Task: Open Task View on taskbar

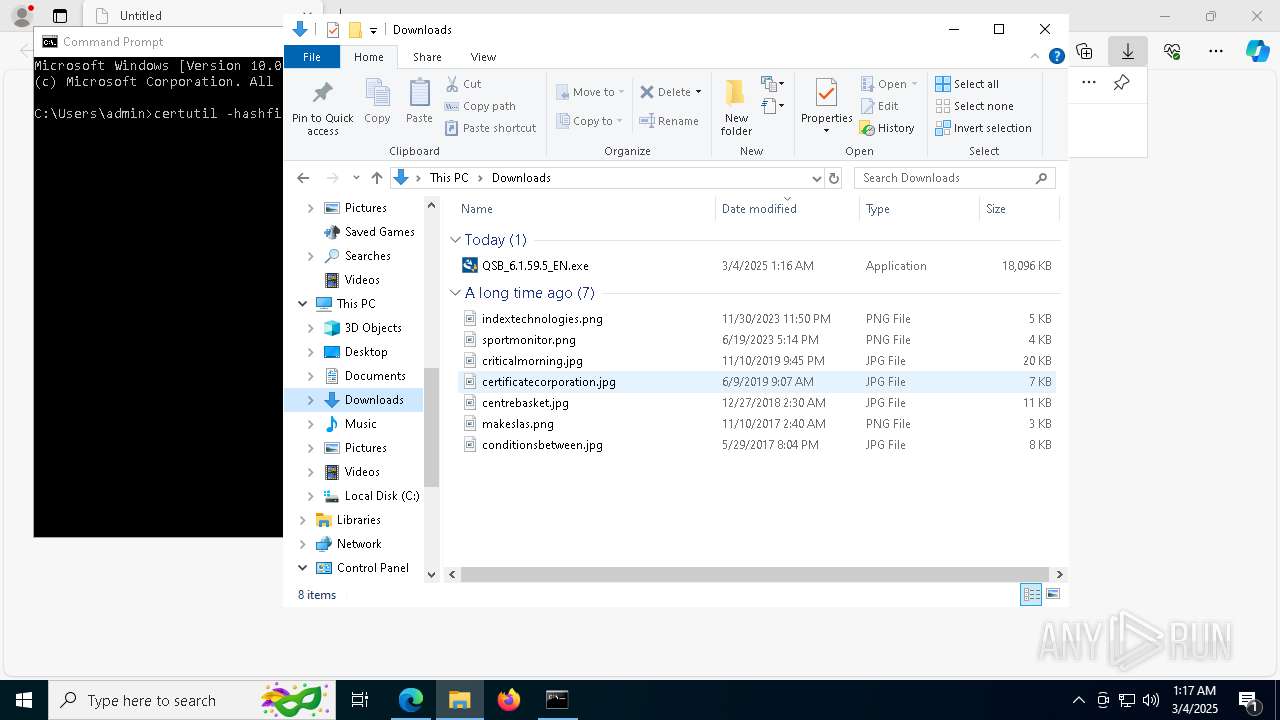Action: click(360, 700)
